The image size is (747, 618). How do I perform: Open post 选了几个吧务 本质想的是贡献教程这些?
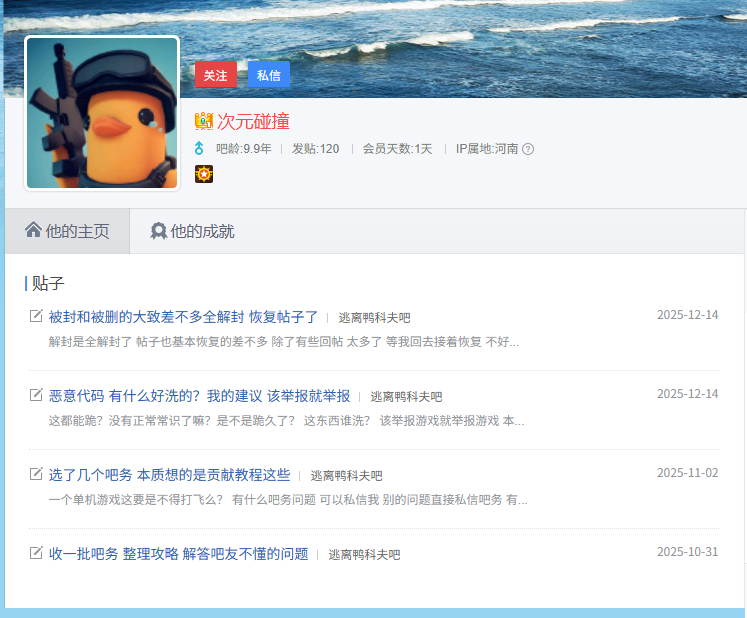[x=169, y=475]
